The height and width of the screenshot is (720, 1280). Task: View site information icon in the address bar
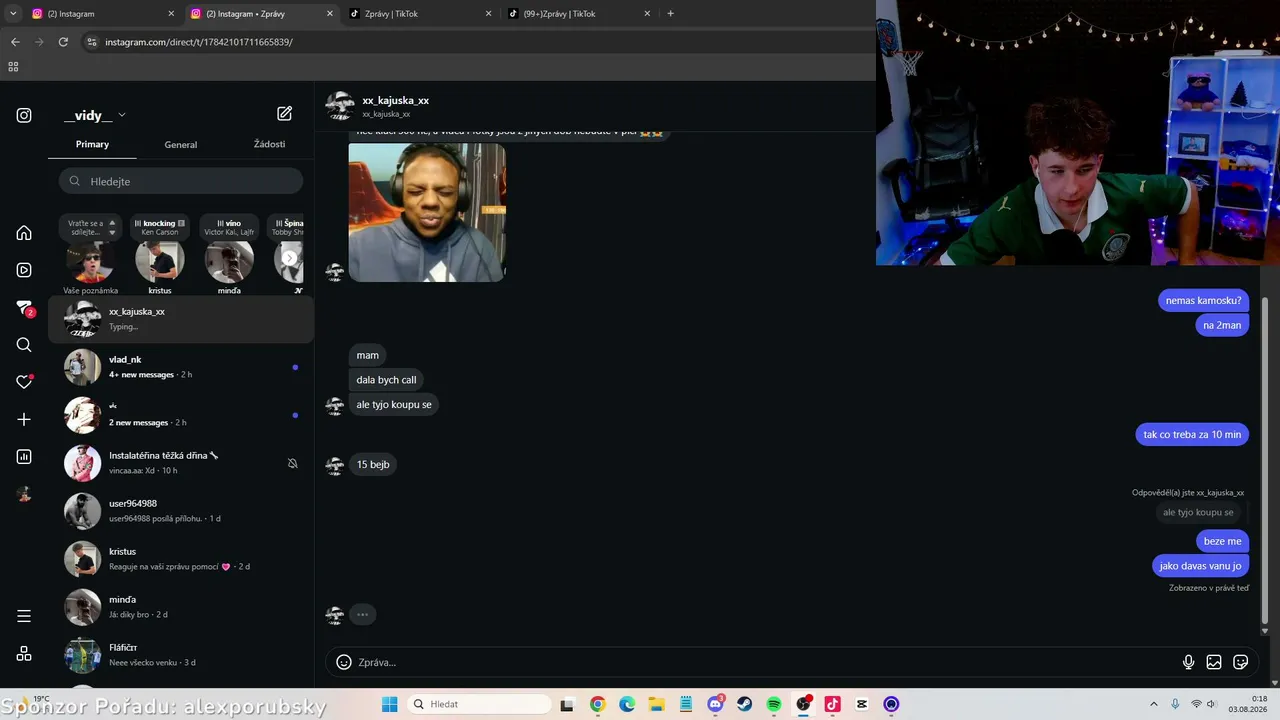pos(92,42)
